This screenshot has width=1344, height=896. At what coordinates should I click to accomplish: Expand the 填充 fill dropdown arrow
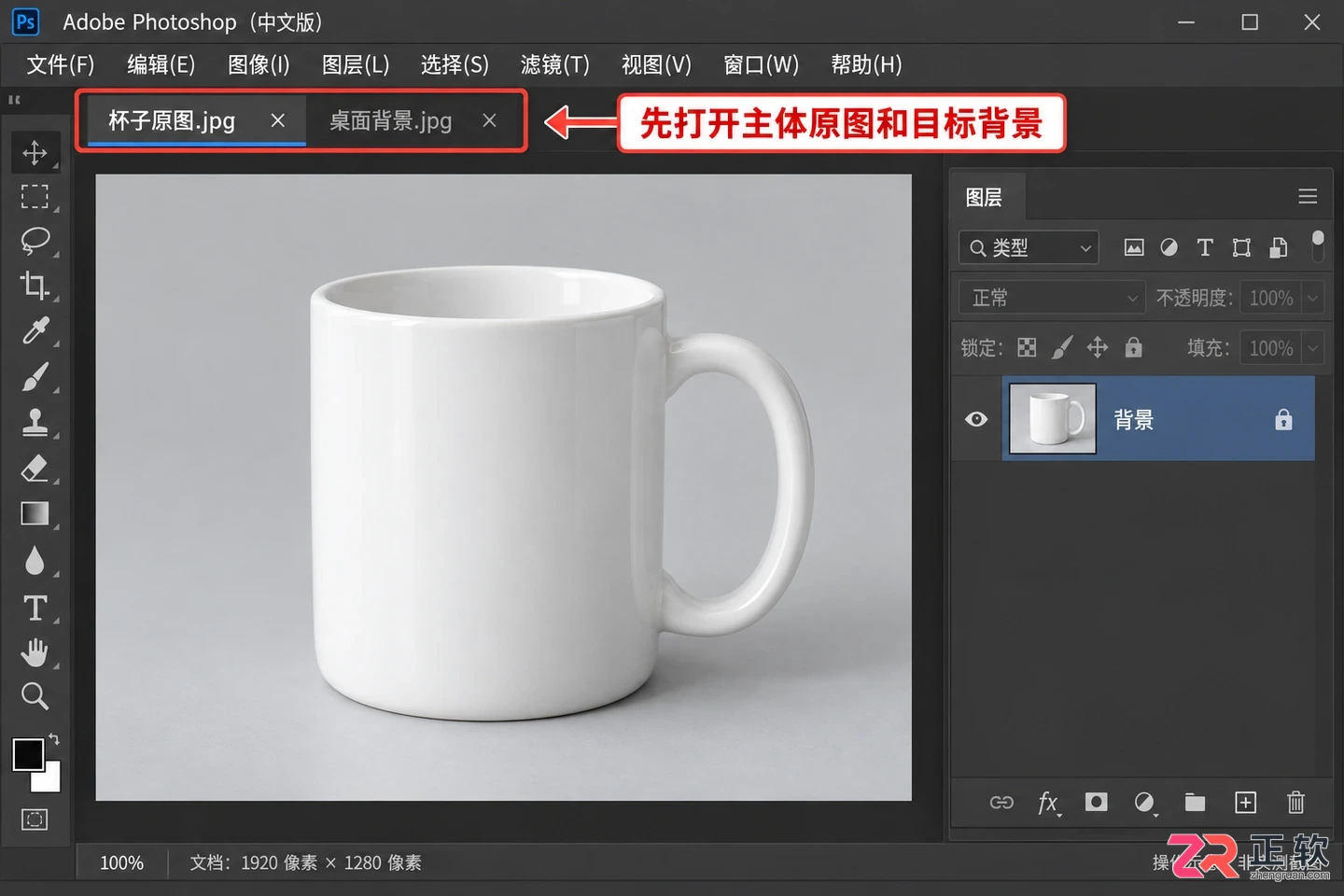[x=1312, y=348]
